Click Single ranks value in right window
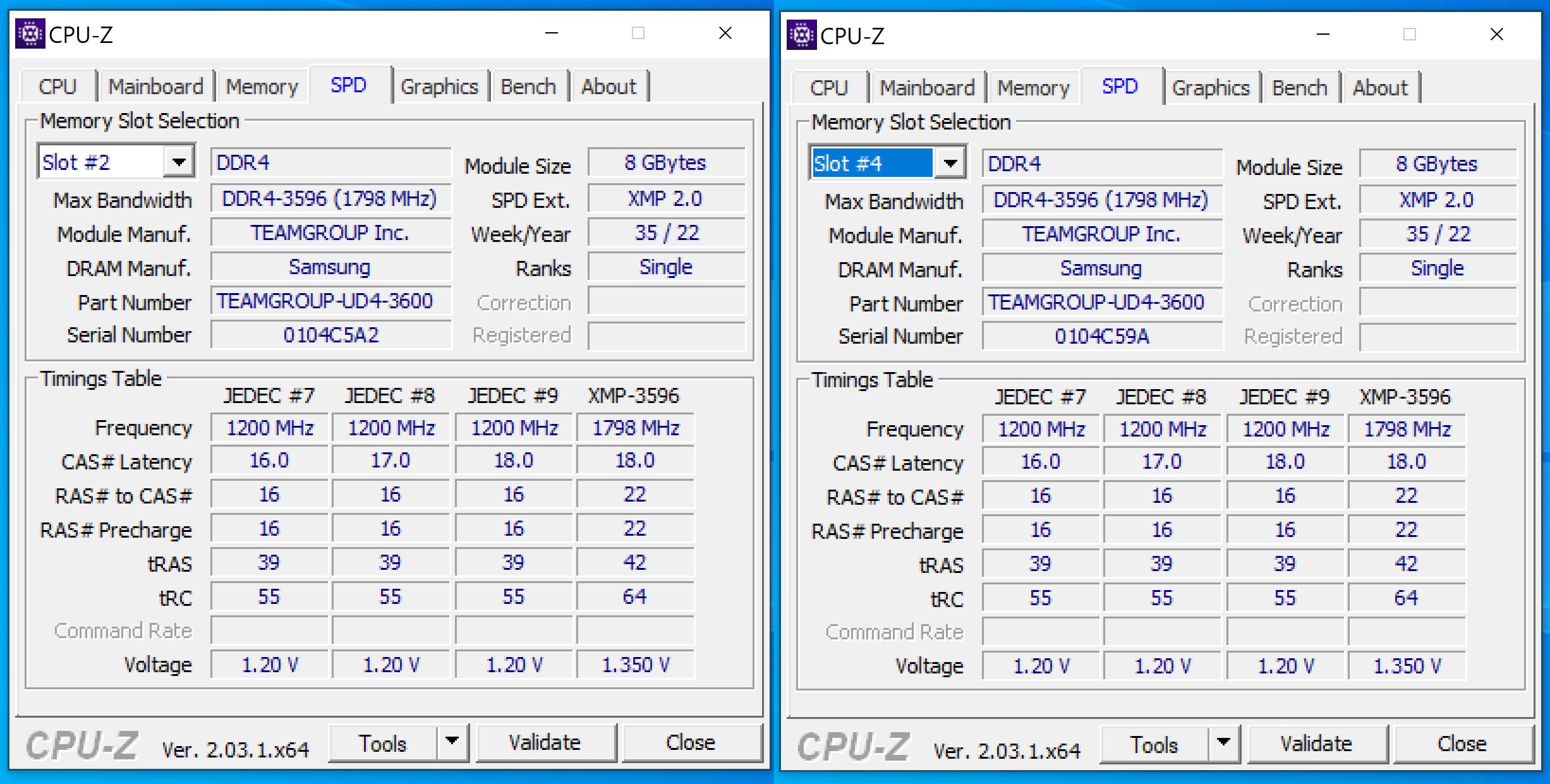Viewport: 1550px width, 784px height. coord(1438,268)
